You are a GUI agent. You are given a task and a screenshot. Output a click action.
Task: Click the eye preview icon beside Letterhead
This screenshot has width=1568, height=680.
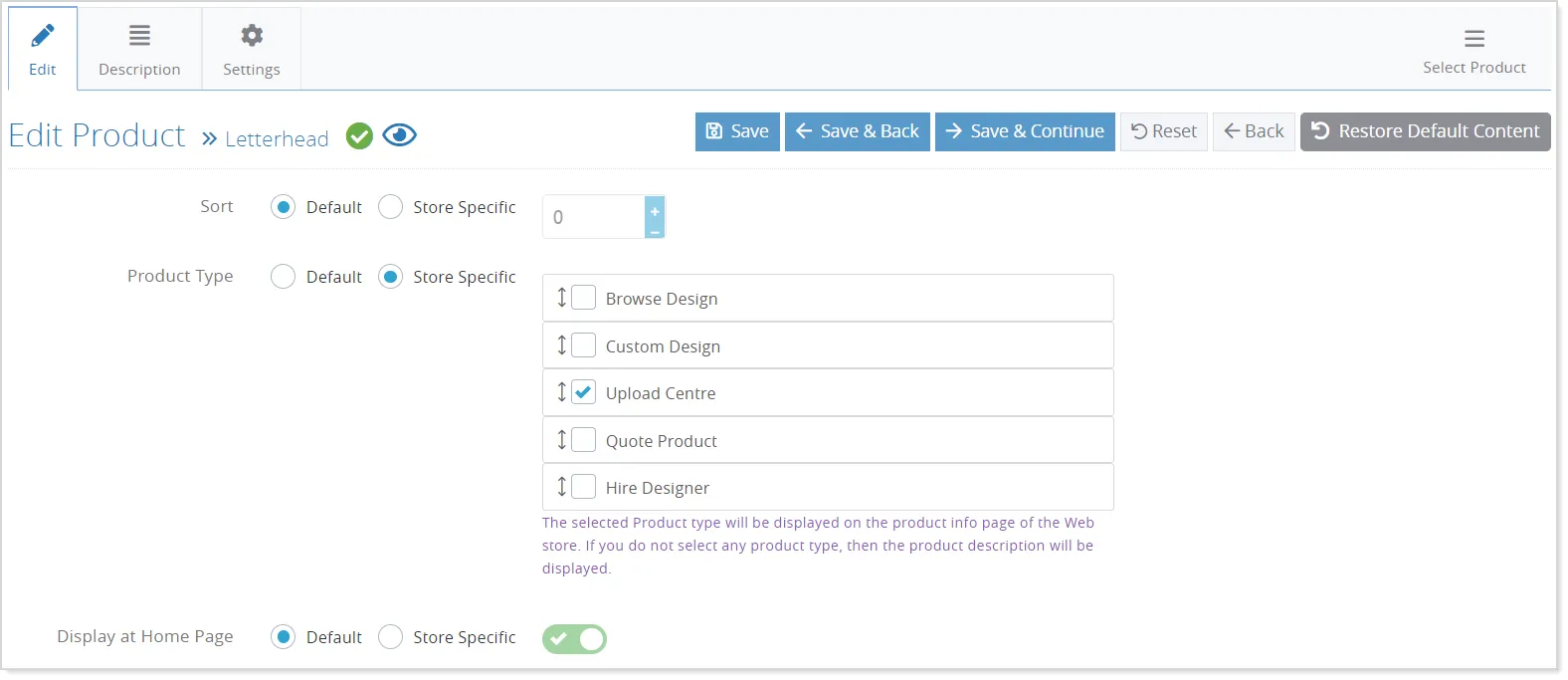click(399, 135)
